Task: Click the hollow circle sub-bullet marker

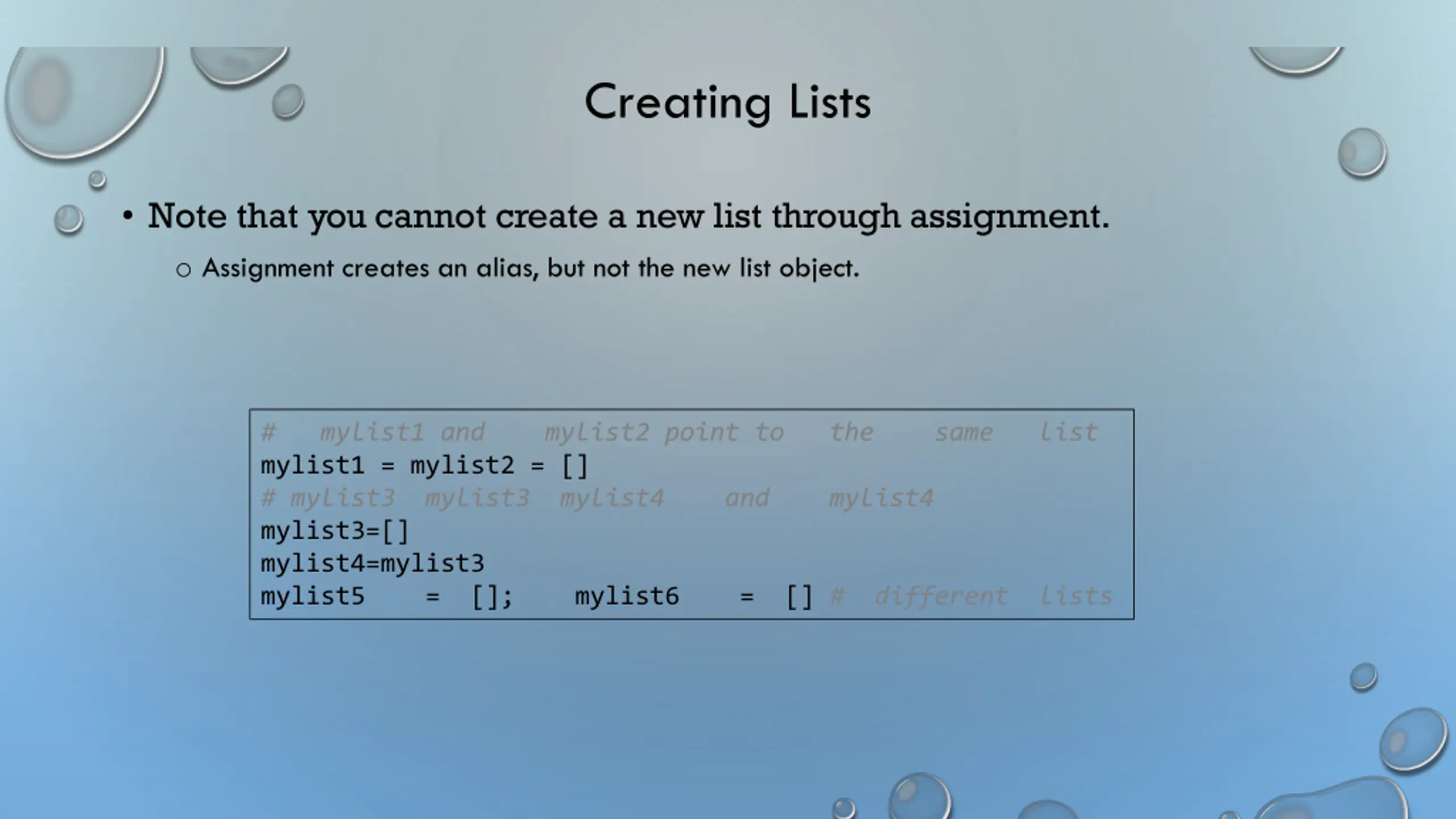Action: (183, 270)
